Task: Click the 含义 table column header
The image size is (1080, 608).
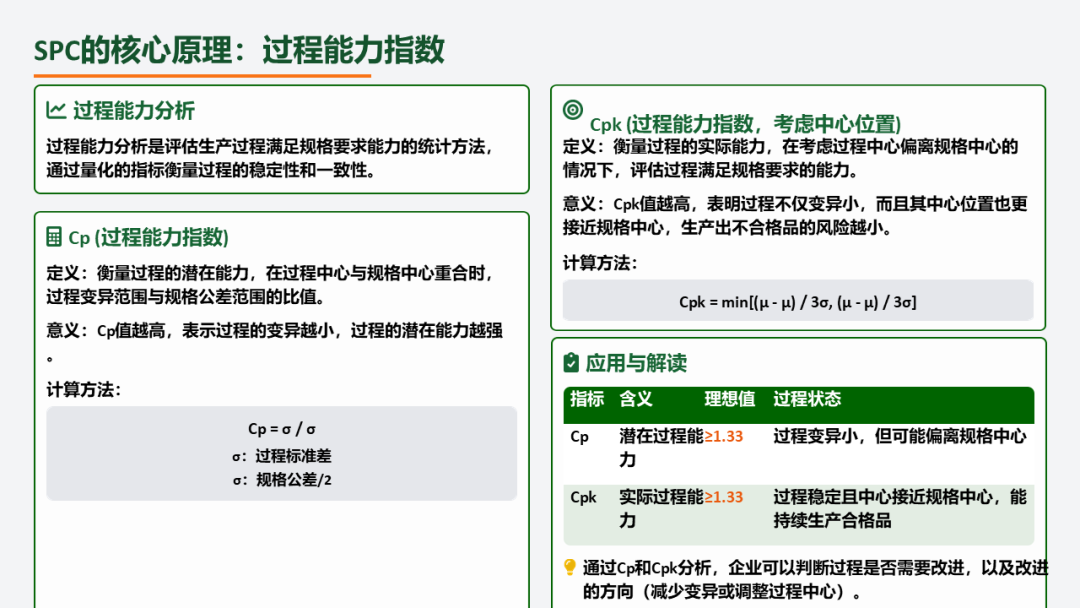Action: point(635,399)
